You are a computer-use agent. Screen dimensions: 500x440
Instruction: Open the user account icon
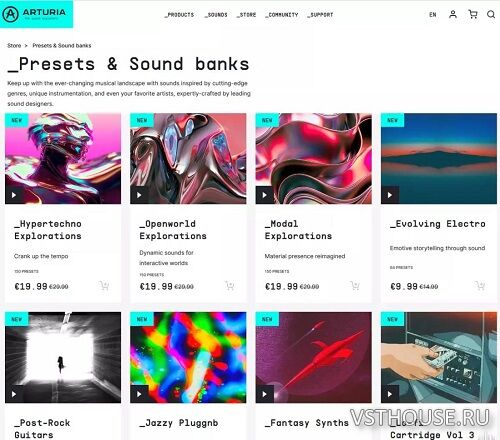coord(453,14)
